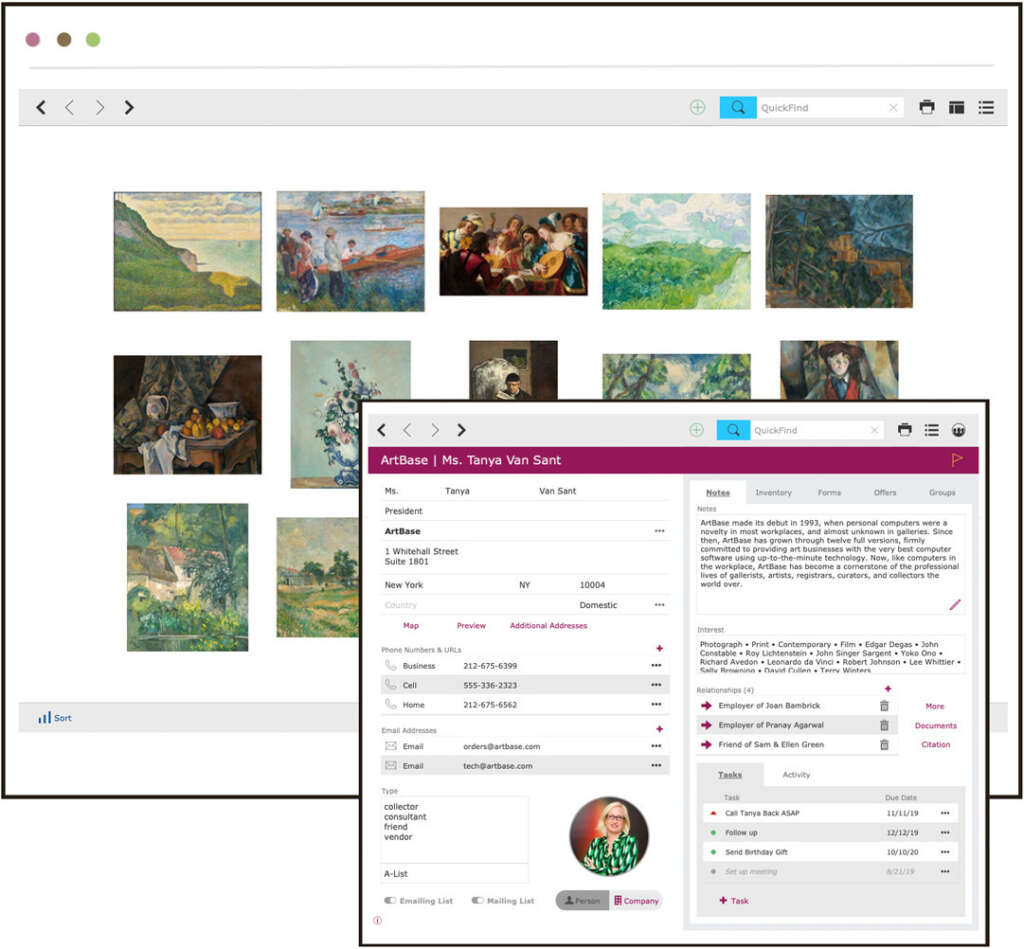Open options menu for the ArtBase company field
The width and height of the screenshot is (1024, 949).
point(660,531)
